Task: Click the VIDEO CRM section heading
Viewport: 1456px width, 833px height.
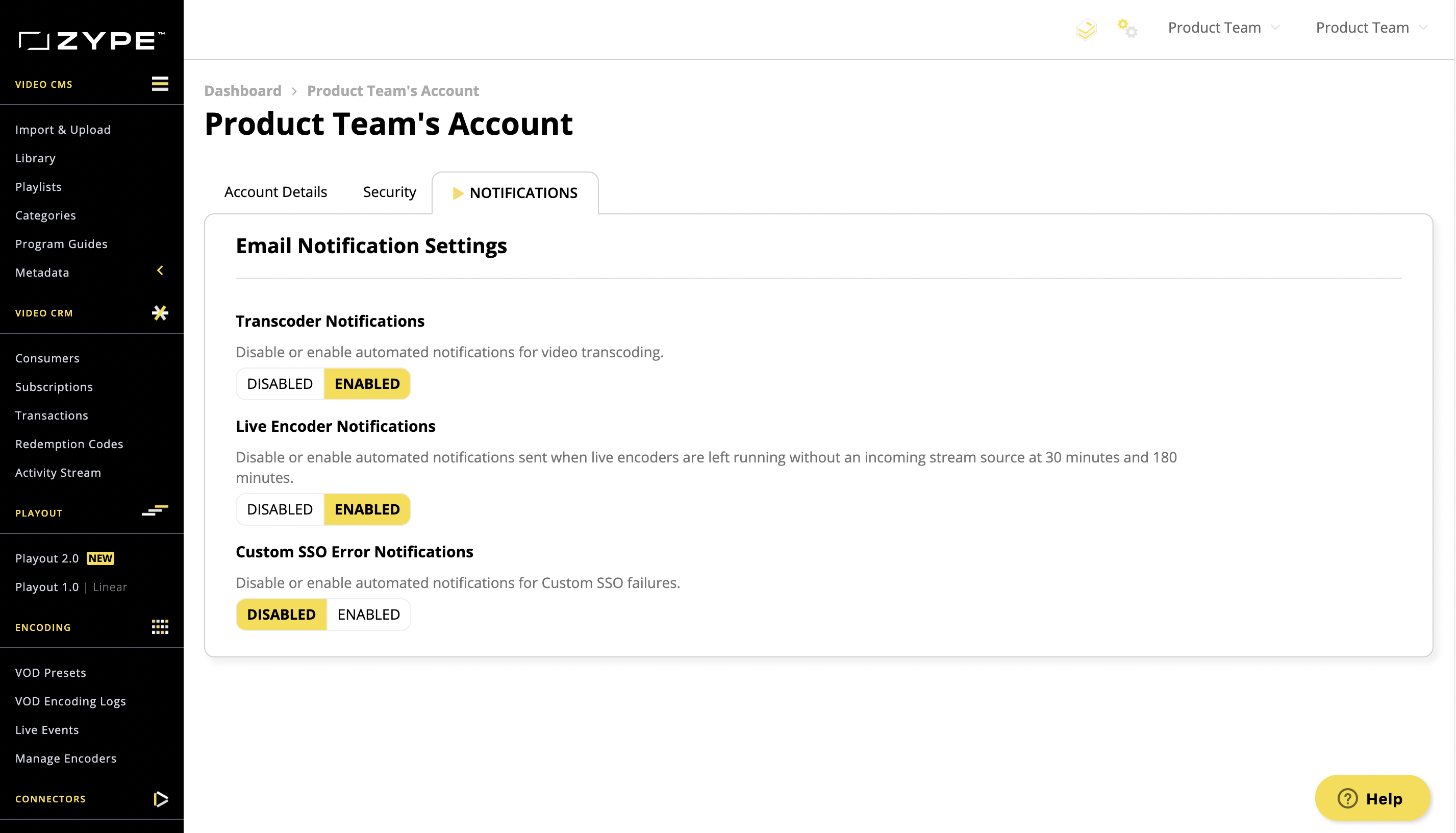Action: click(x=44, y=313)
